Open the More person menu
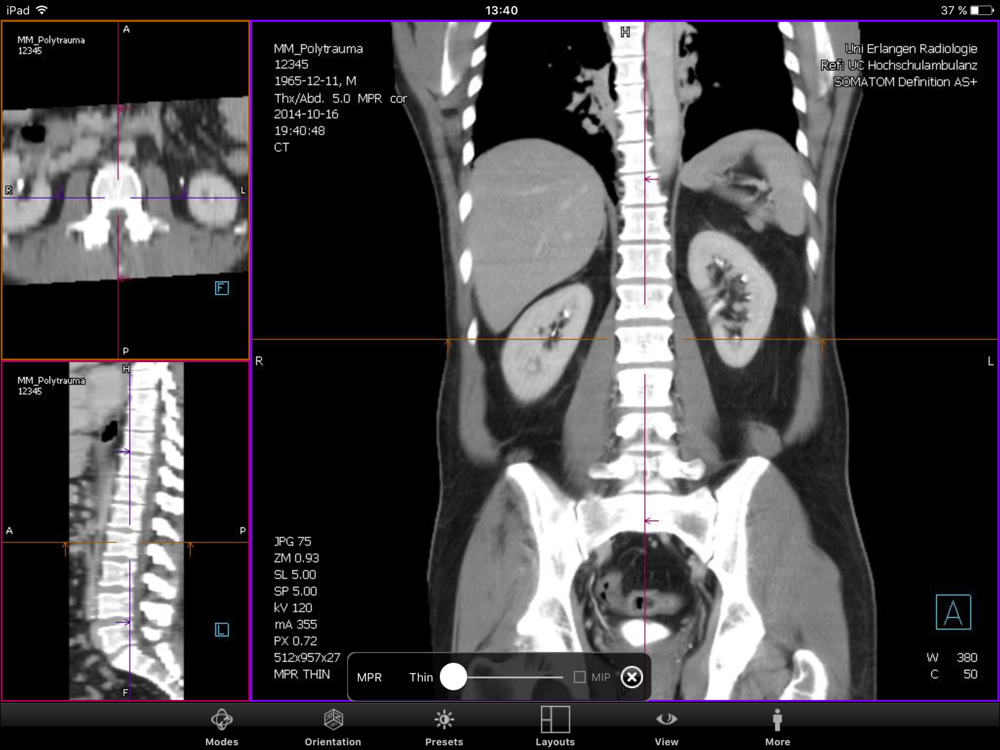This screenshot has width=1000, height=750. click(x=777, y=728)
